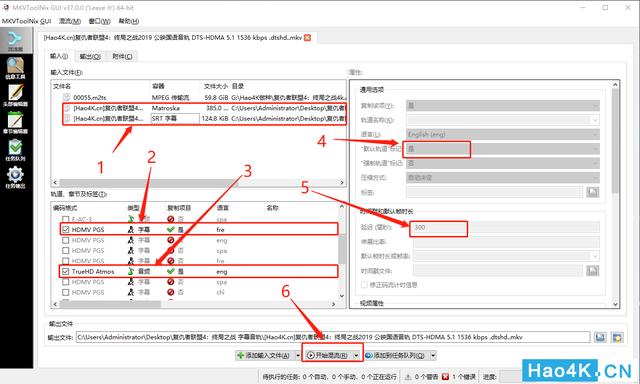Open the track name (轨道名称) combo box
The width and height of the screenshot is (640, 384).
pyautogui.click(x=503, y=120)
